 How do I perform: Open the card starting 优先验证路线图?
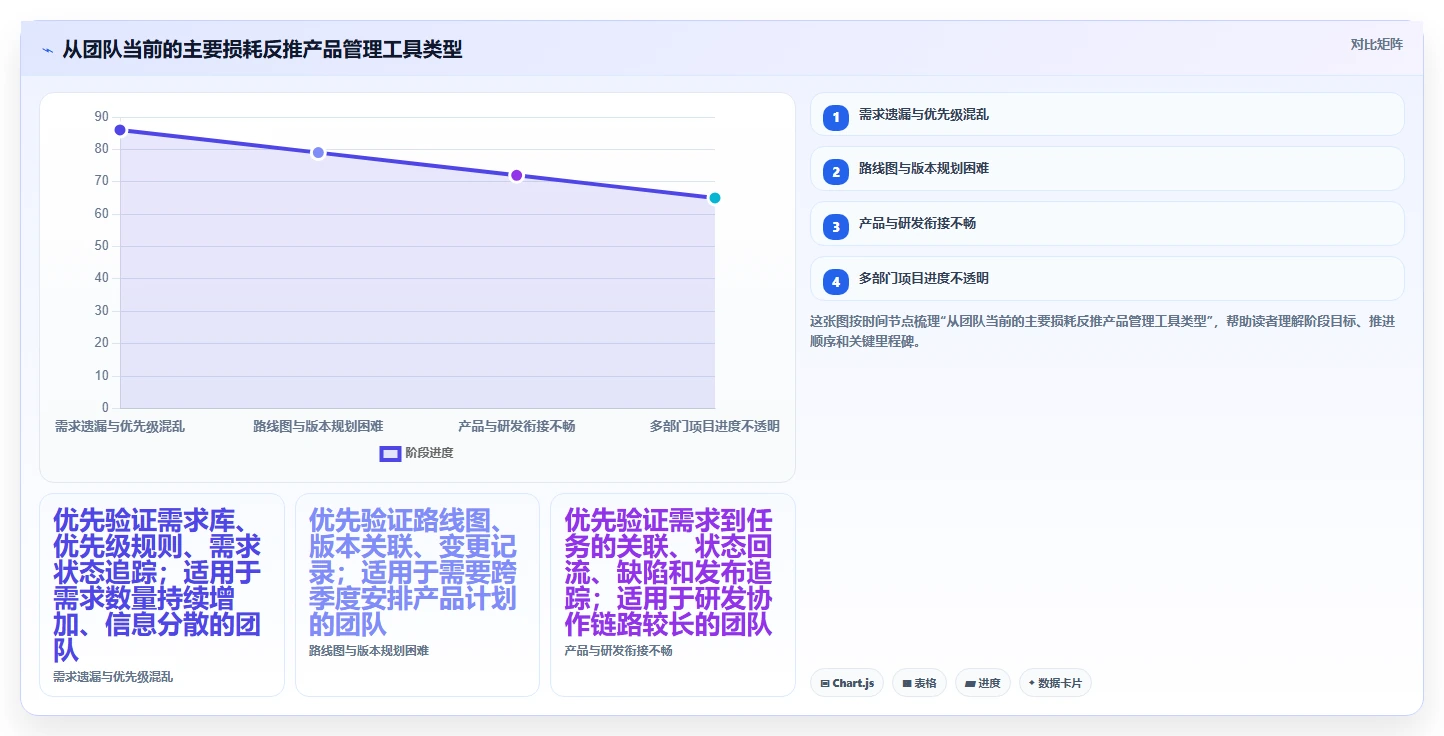coord(417,595)
